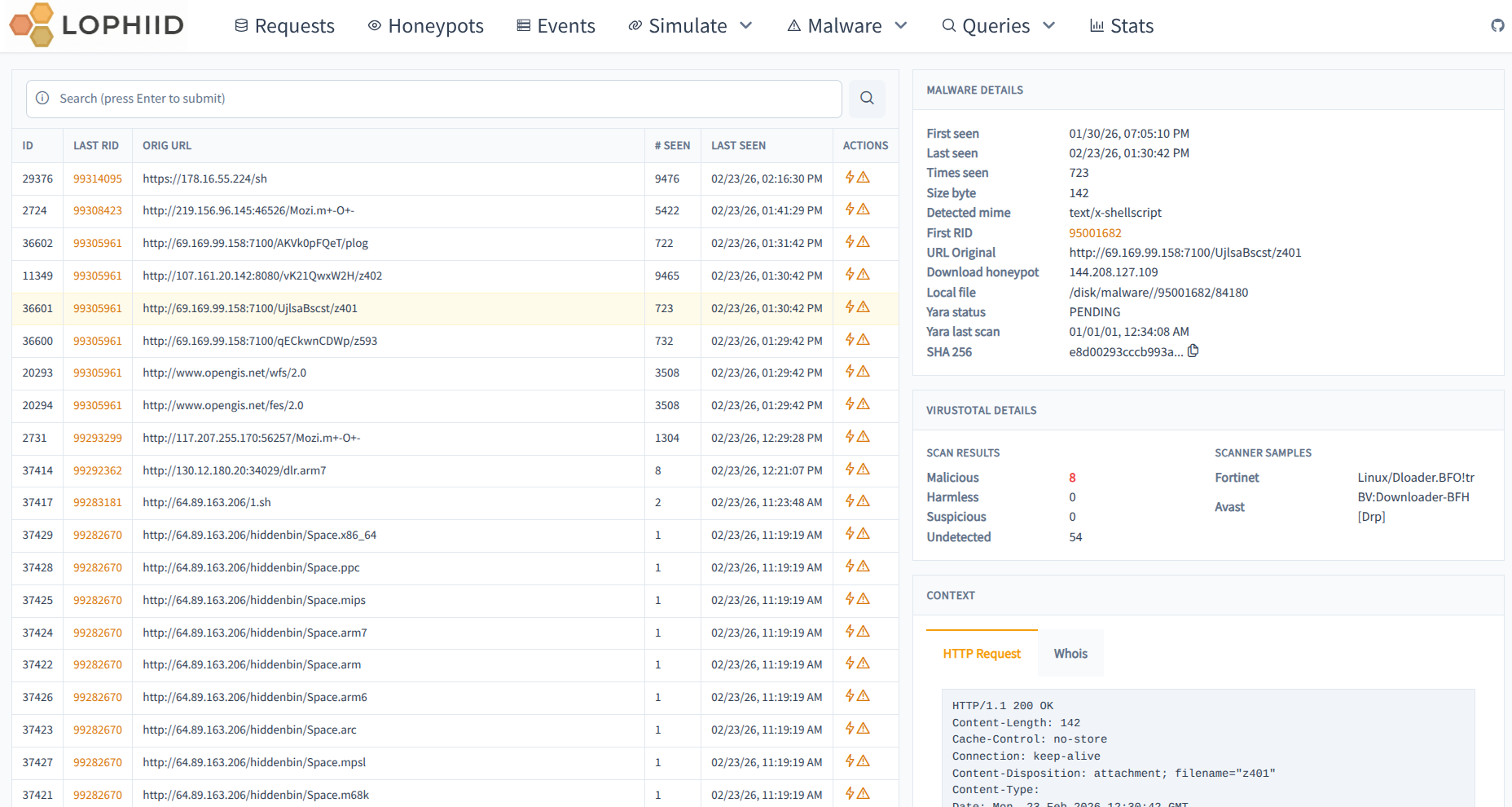Open the Stats page

click(x=1122, y=26)
